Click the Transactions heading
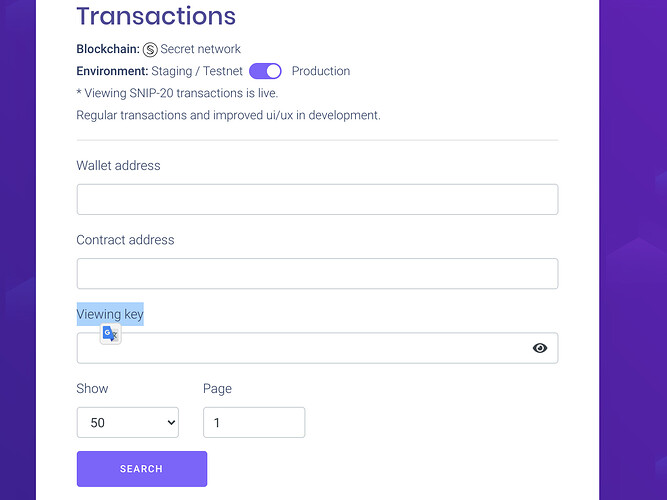The height and width of the screenshot is (500, 667). click(156, 16)
